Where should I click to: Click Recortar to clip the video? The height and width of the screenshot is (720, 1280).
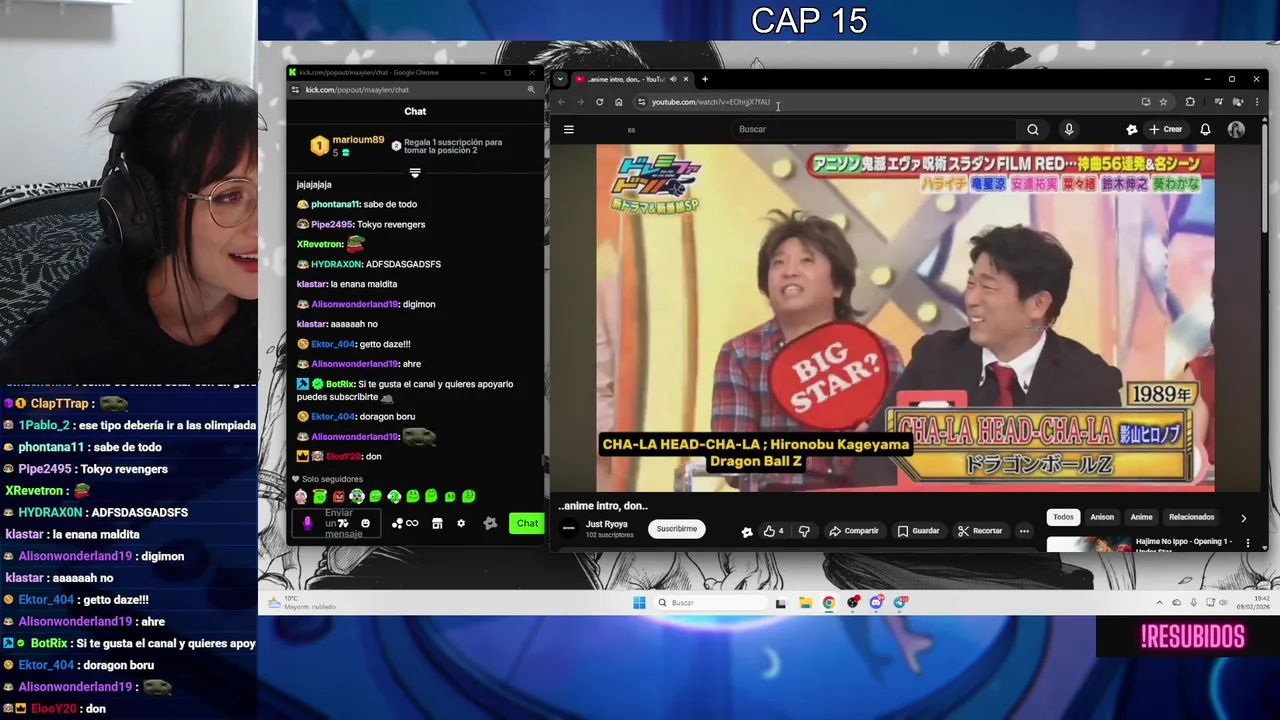click(980, 531)
